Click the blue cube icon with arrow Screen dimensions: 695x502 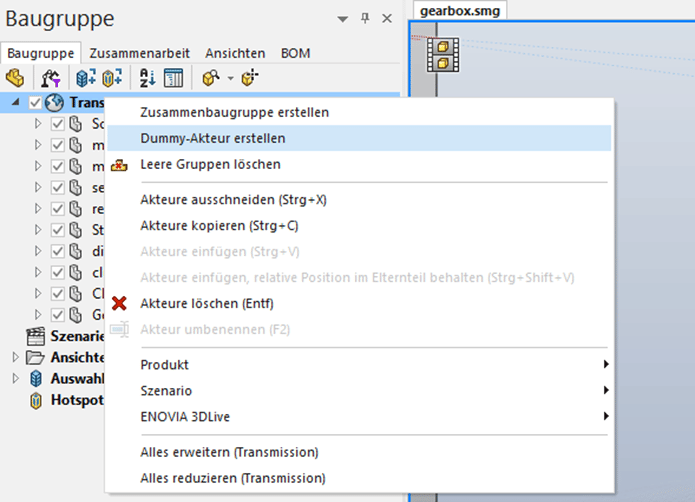point(86,77)
